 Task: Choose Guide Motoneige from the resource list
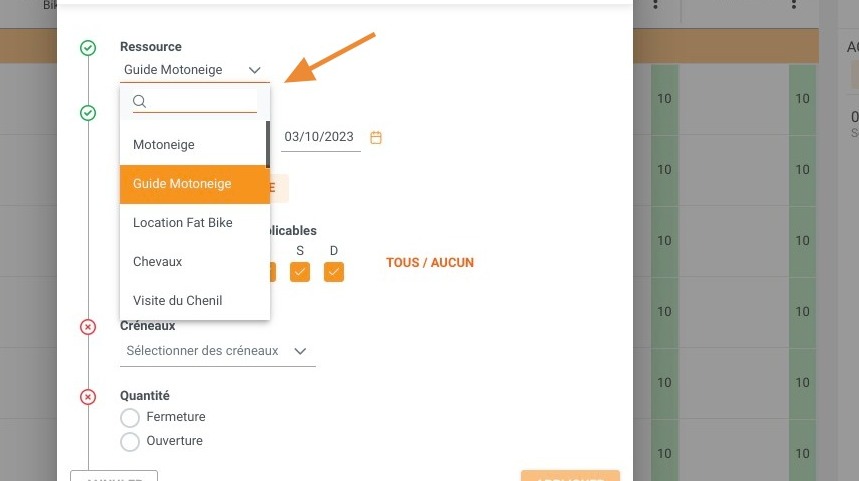click(194, 184)
